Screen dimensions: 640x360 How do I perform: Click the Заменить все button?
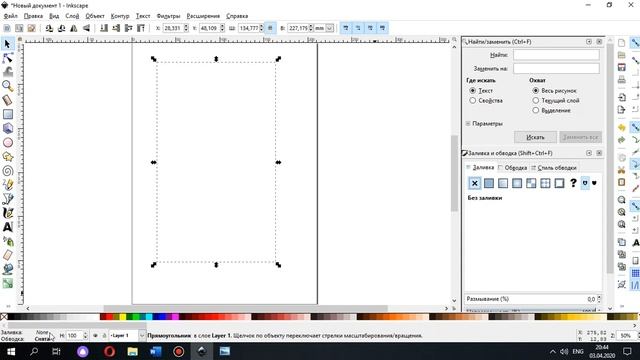(580, 137)
